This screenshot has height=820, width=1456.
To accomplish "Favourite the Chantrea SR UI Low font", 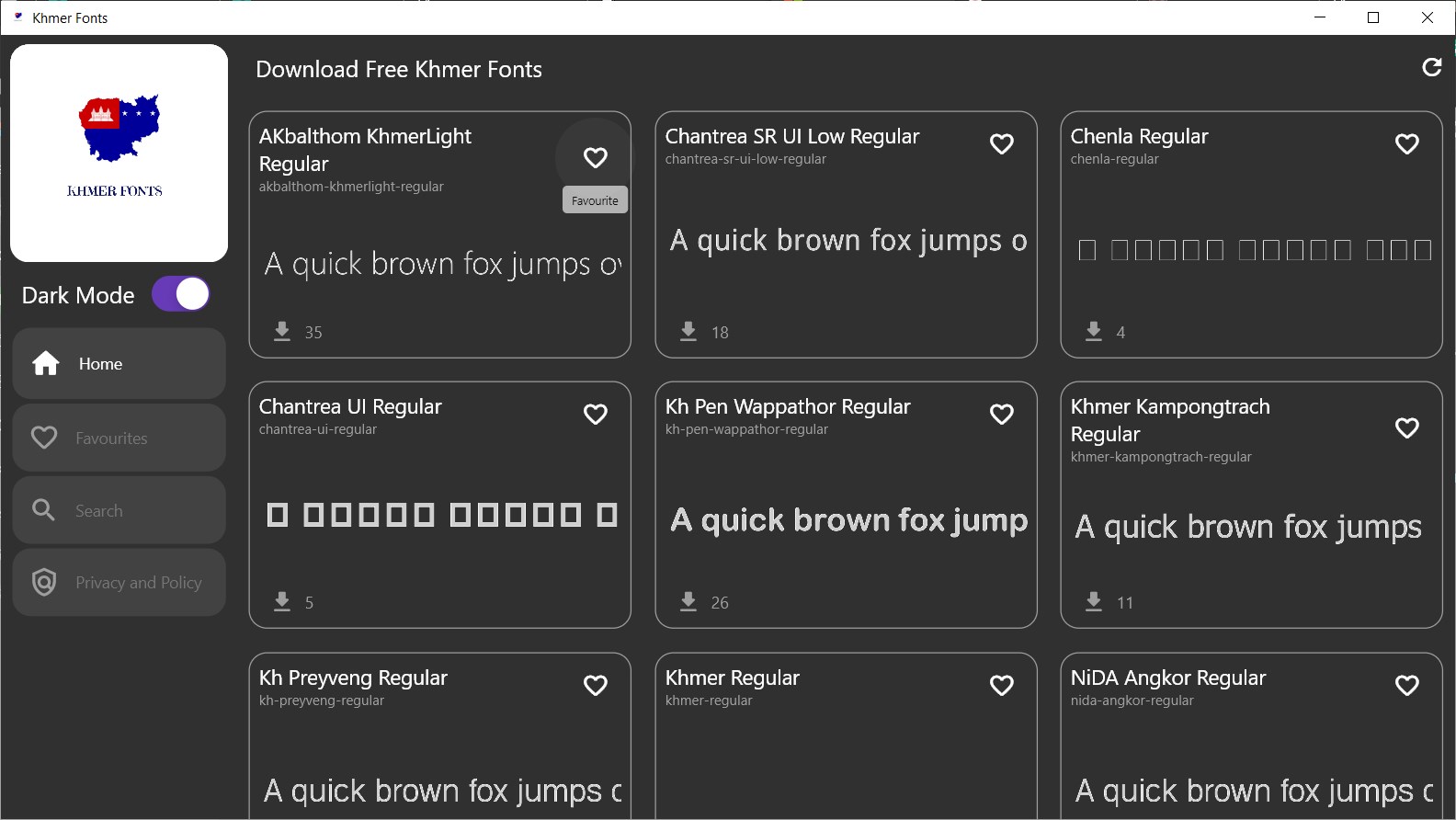I will (1001, 144).
